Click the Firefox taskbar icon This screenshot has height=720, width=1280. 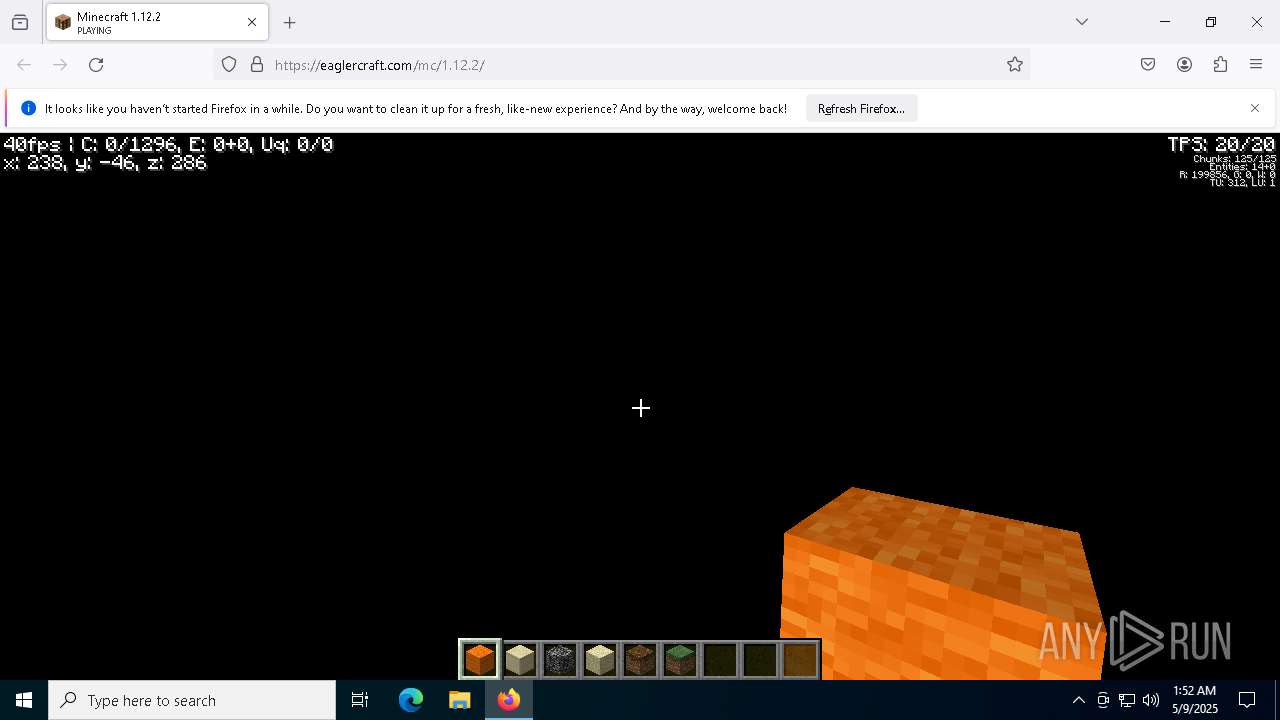point(508,700)
